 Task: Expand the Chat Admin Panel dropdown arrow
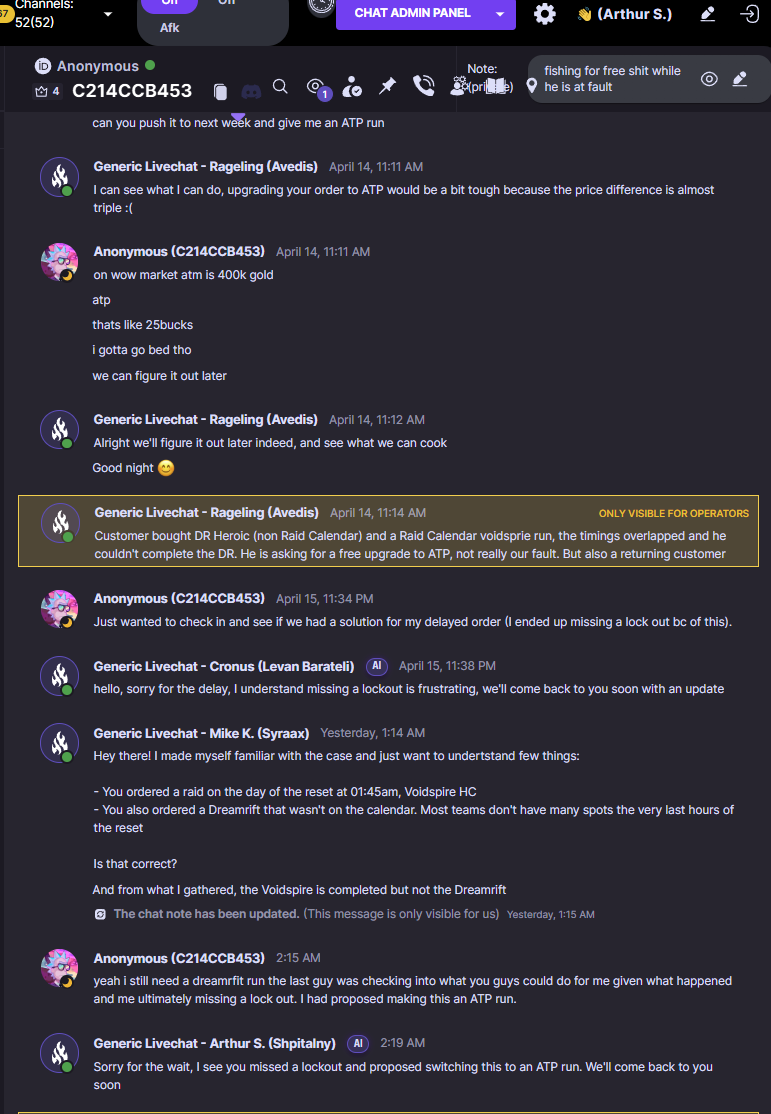click(500, 14)
